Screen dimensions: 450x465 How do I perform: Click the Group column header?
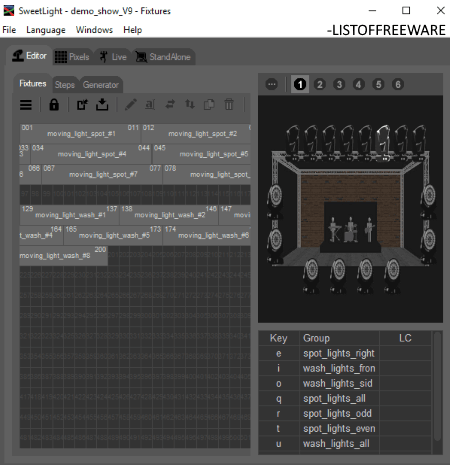point(339,338)
